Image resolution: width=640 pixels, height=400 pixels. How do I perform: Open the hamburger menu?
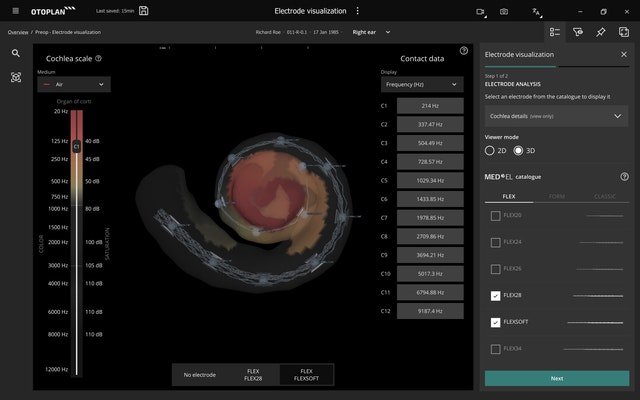point(15,11)
